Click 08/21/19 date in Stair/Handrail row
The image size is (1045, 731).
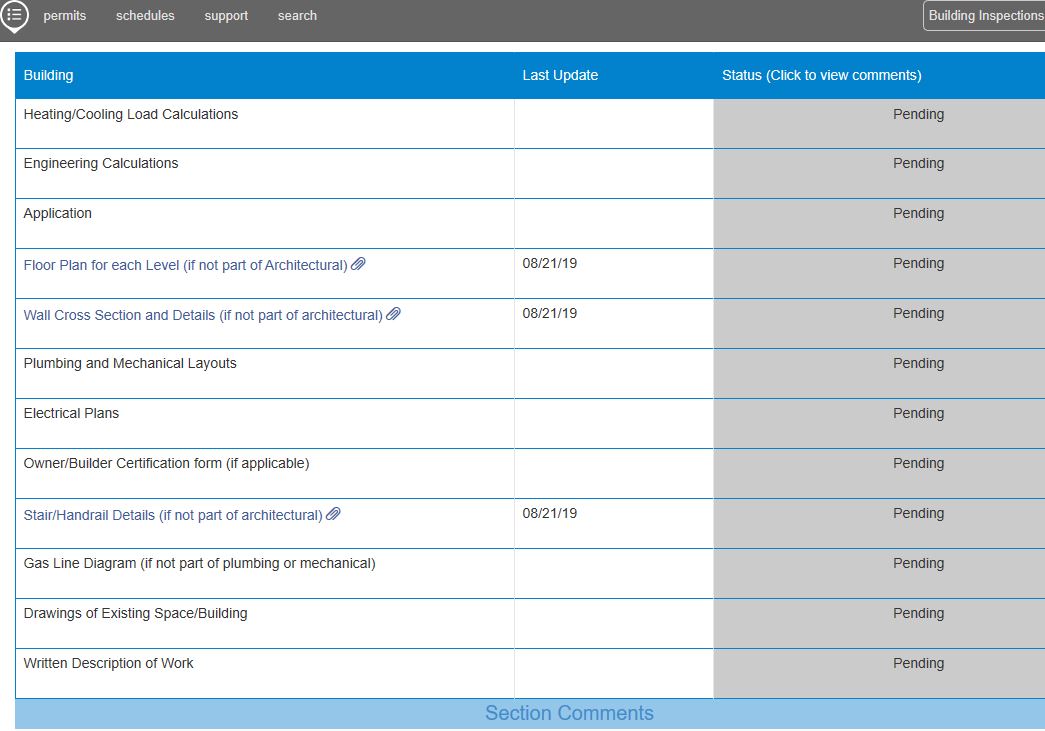click(x=550, y=513)
